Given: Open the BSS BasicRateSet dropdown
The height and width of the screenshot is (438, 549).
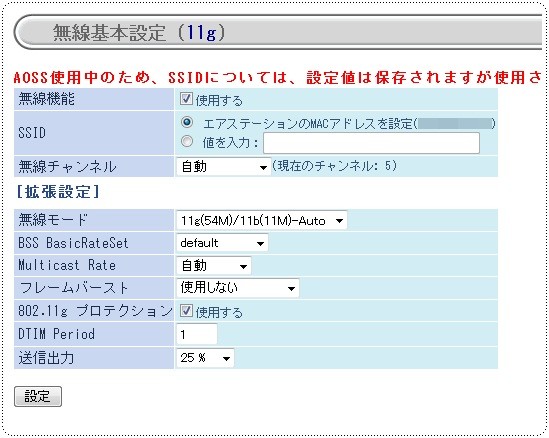Looking at the screenshot, I should (222, 243).
